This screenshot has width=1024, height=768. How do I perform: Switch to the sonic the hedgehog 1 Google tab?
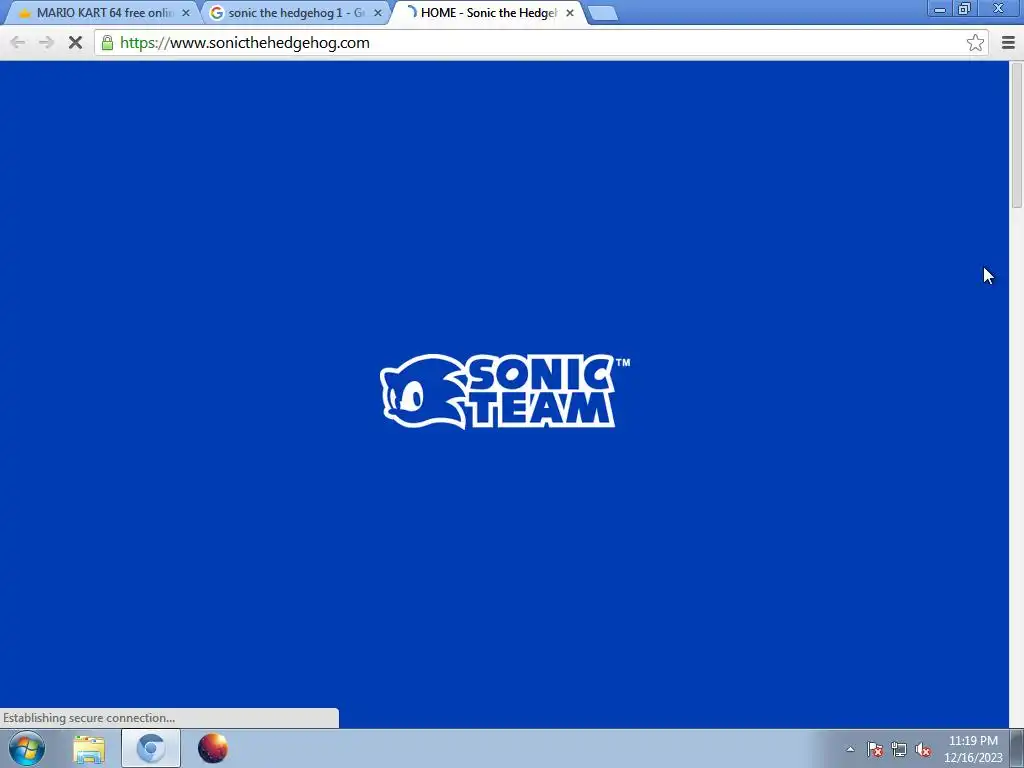(x=295, y=12)
